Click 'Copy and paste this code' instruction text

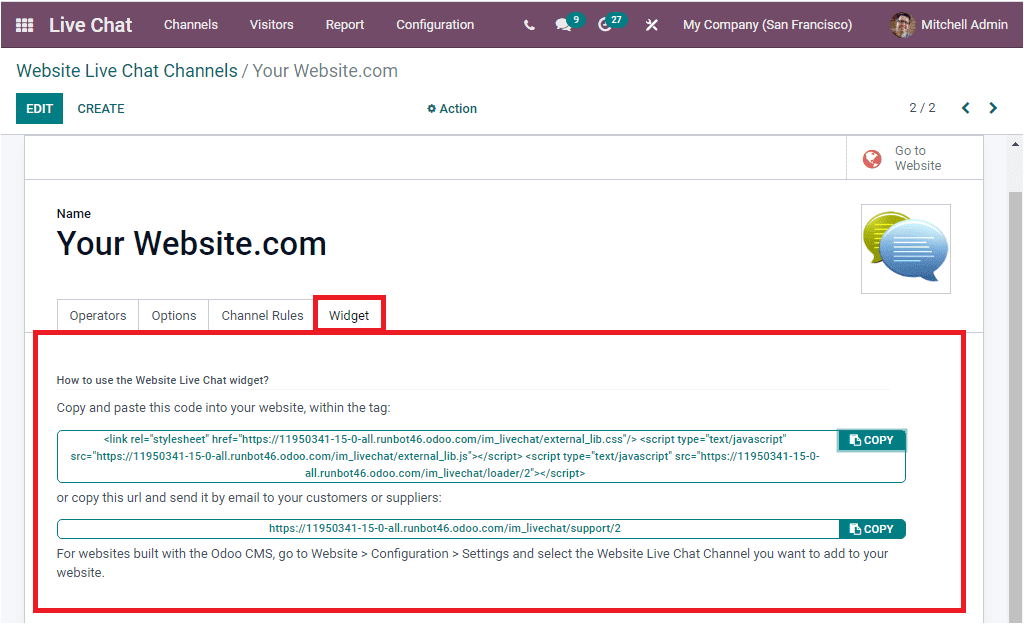[x=223, y=408]
